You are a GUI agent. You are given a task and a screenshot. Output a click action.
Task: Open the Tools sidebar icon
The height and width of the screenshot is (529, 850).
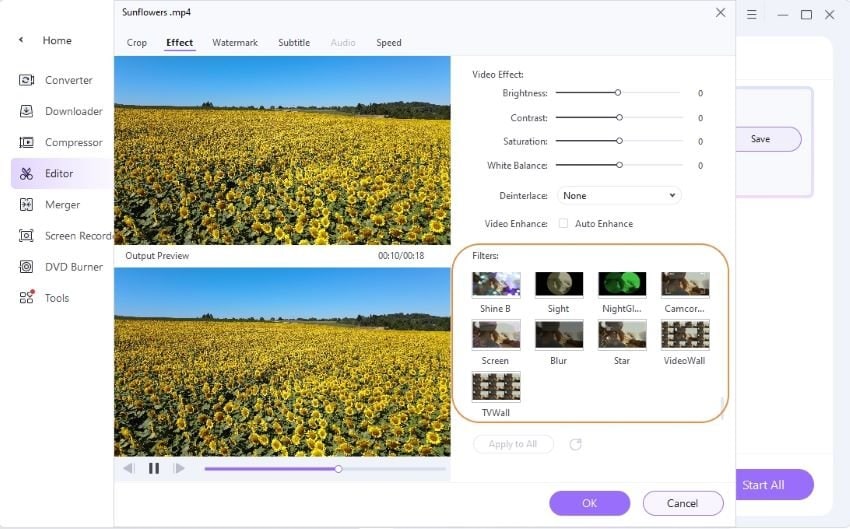[27, 297]
